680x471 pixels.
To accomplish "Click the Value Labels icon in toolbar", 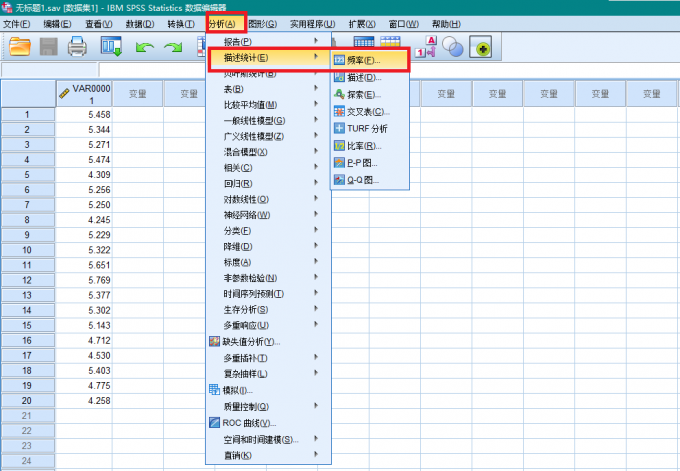I will pyautogui.click(x=426, y=46).
